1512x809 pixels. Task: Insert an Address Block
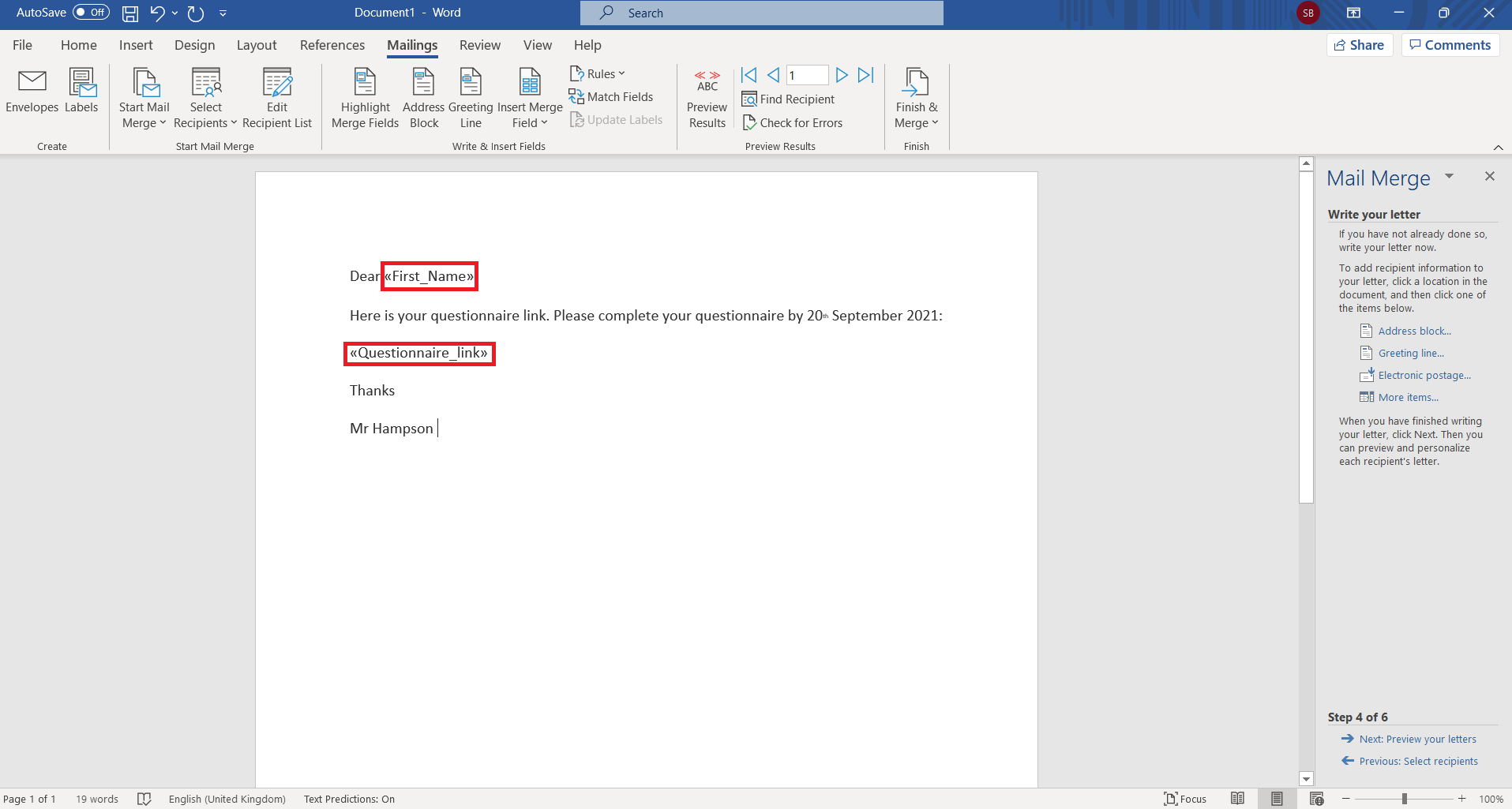423,99
